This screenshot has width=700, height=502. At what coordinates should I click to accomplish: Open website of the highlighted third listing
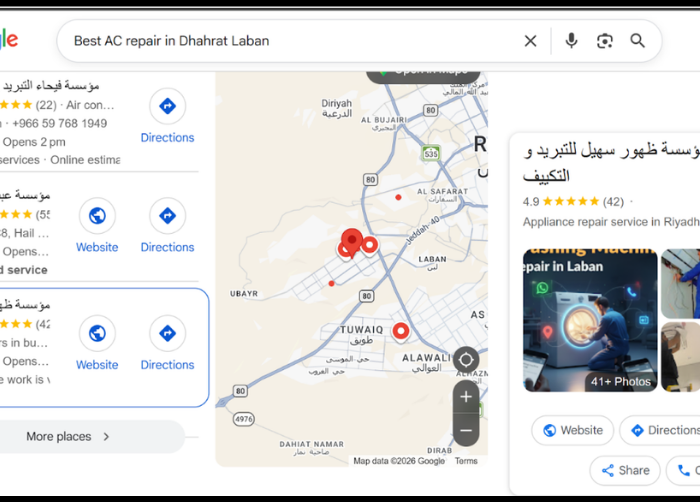[x=97, y=343]
